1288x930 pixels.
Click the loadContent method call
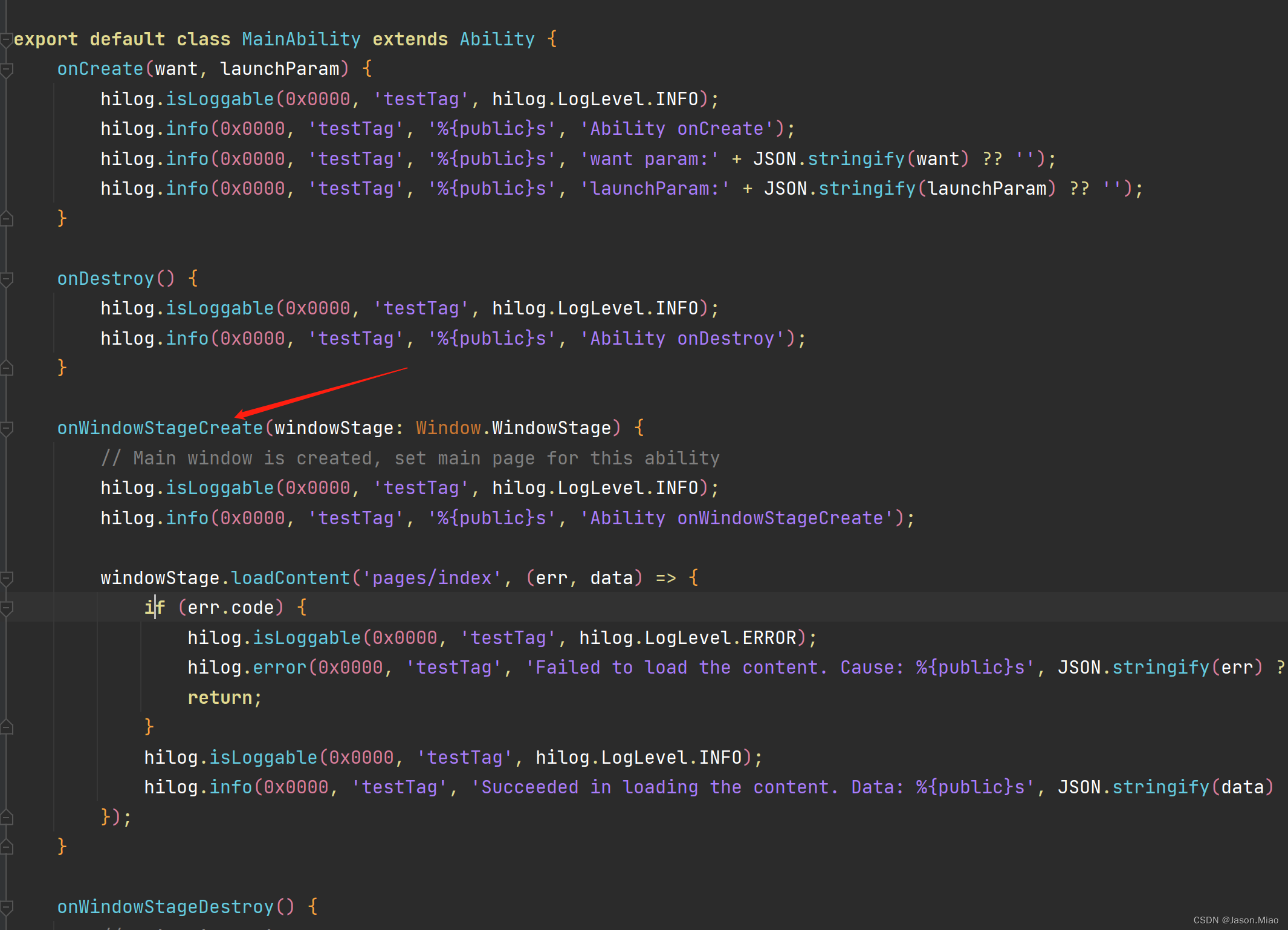tap(290, 578)
